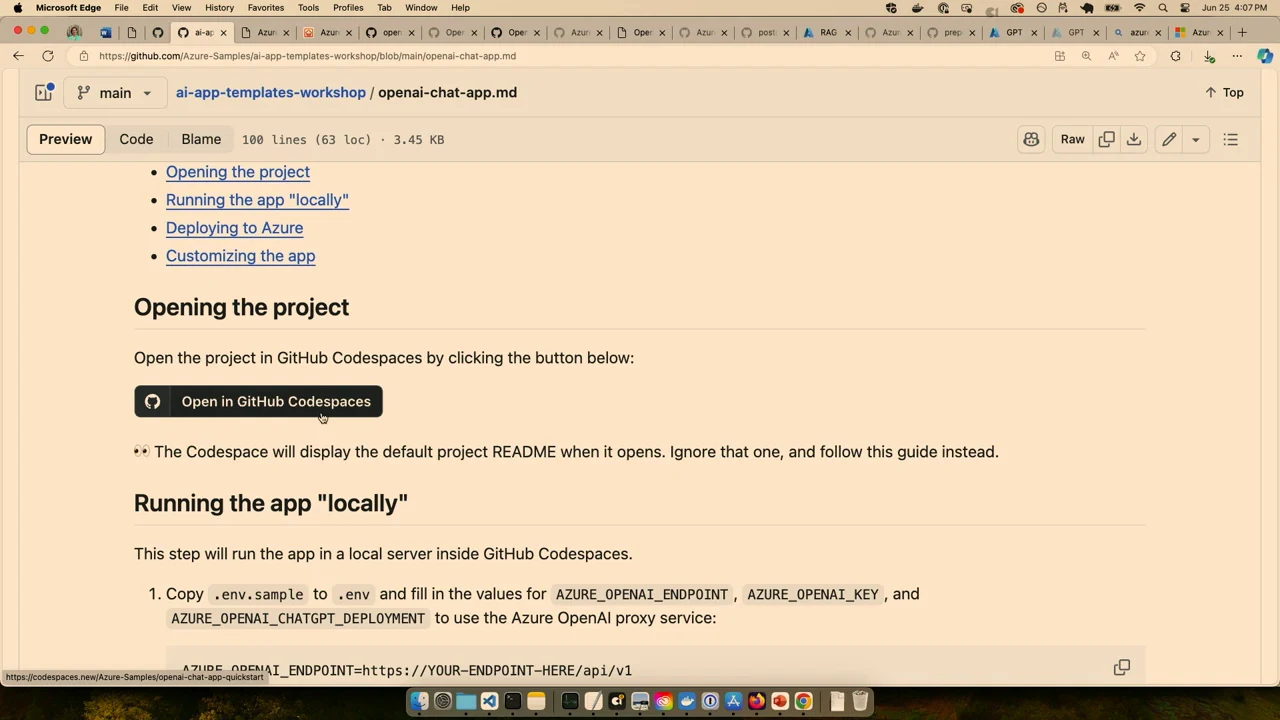Open System Settings from the Dock
The height and width of the screenshot is (720, 1280).
443,701
